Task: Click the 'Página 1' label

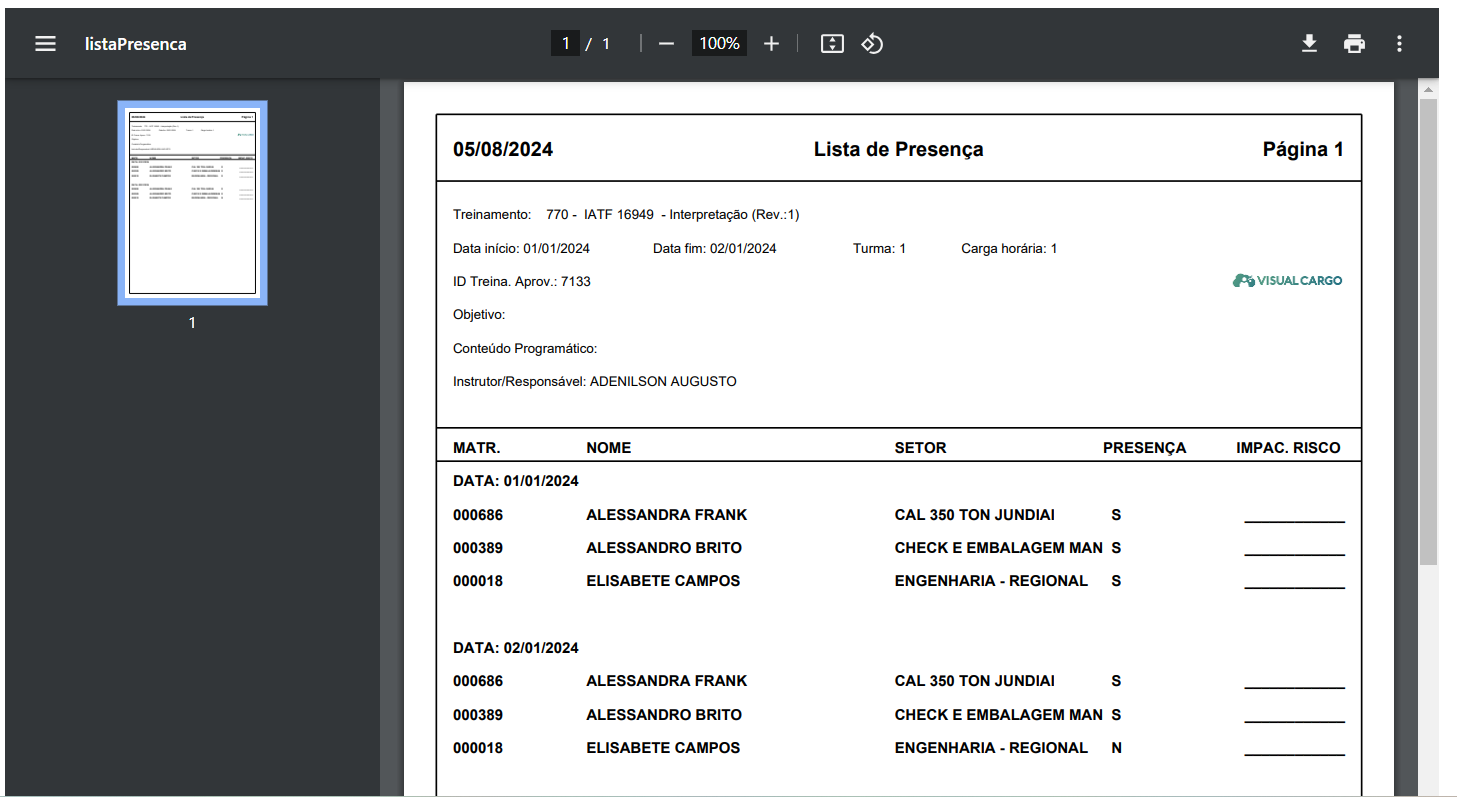Action: point(1303,149)
